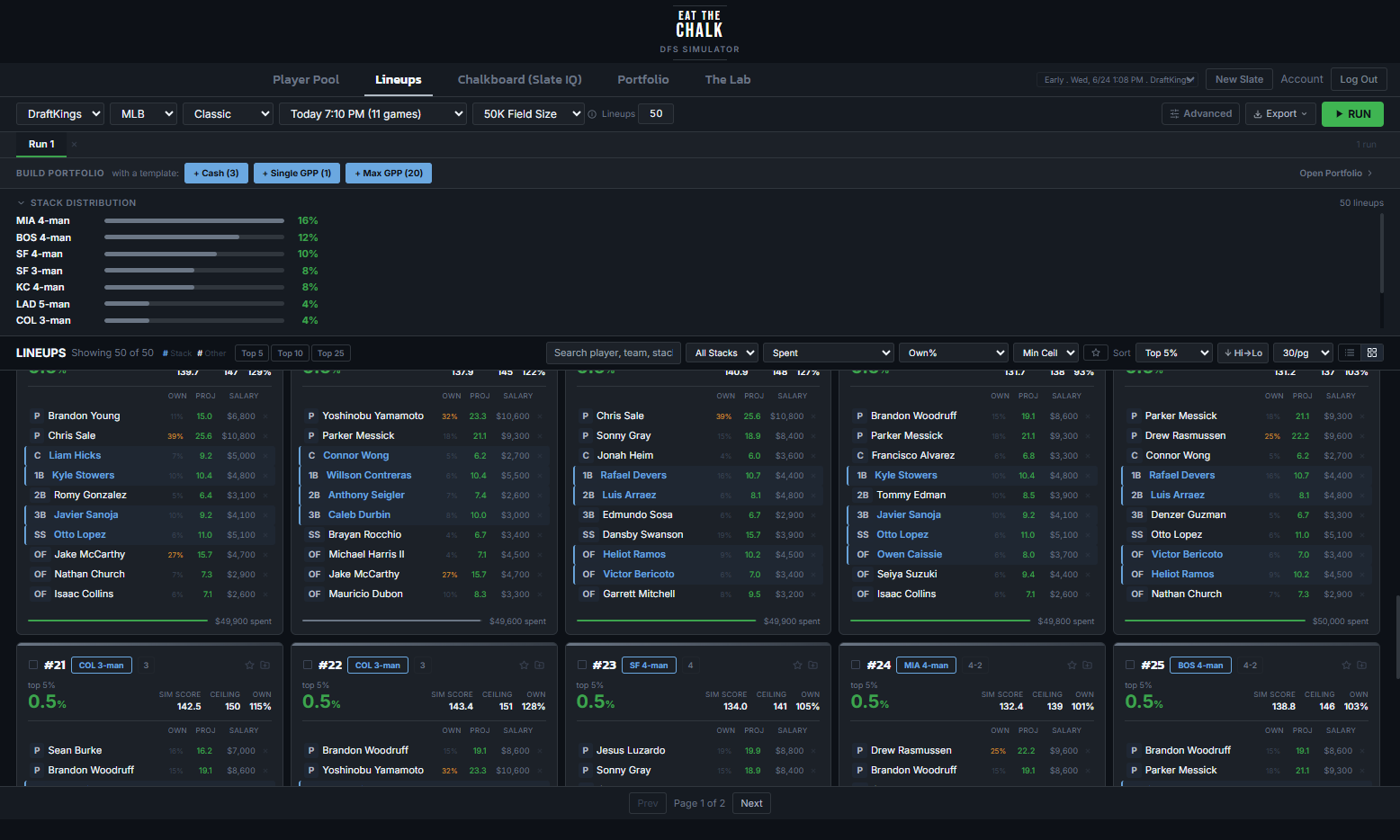Screen dimensions: 1400x840
Task: Open the Advanced settings button
Action: pyautogui.click(x=1200, y=113)
